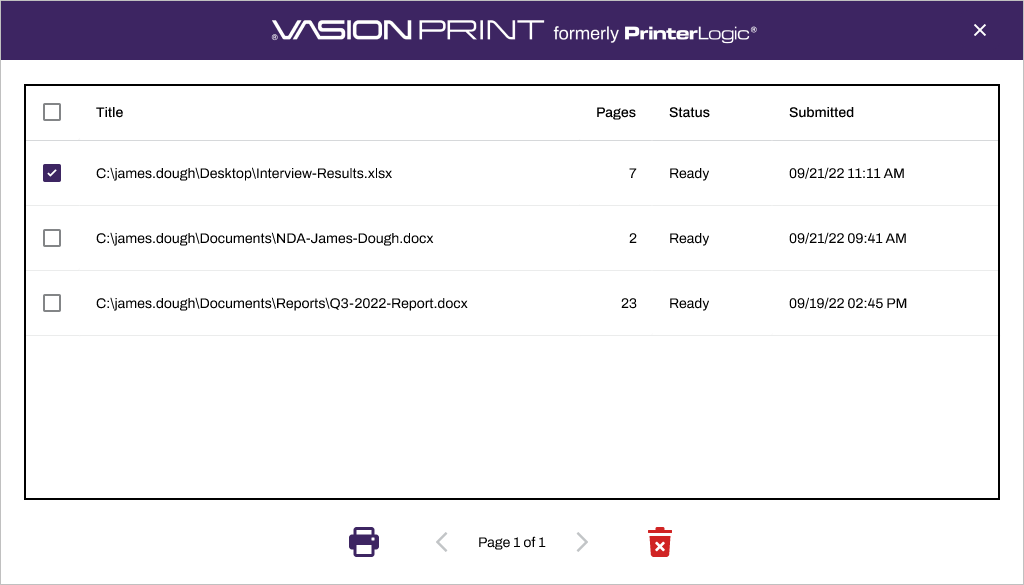Screen dimensions: 1024x585
Task: Go to next page arrow
Action: click(582, 542)
